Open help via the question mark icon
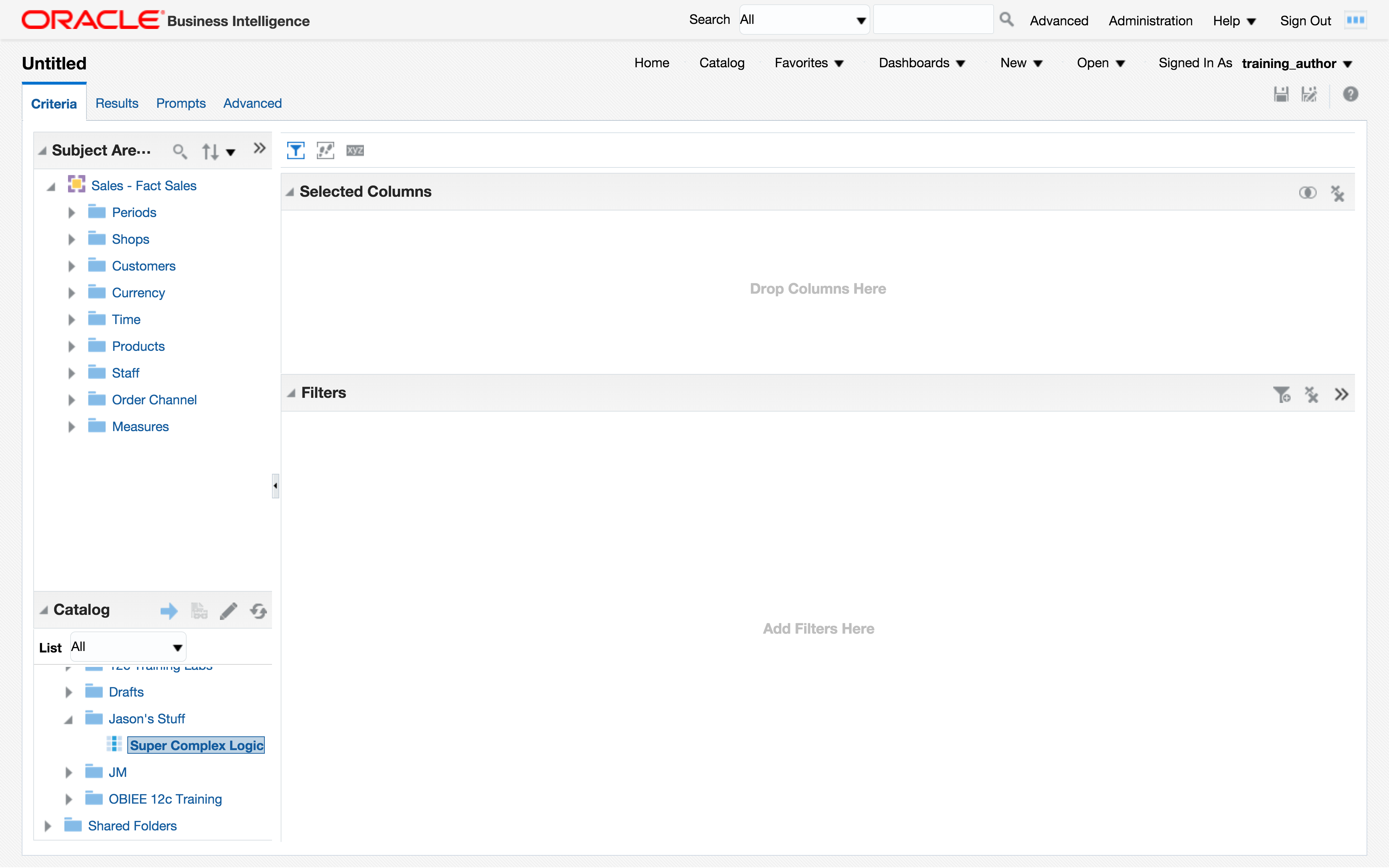Screen dimensions: 1389x868 click(x=1350, y=94)
